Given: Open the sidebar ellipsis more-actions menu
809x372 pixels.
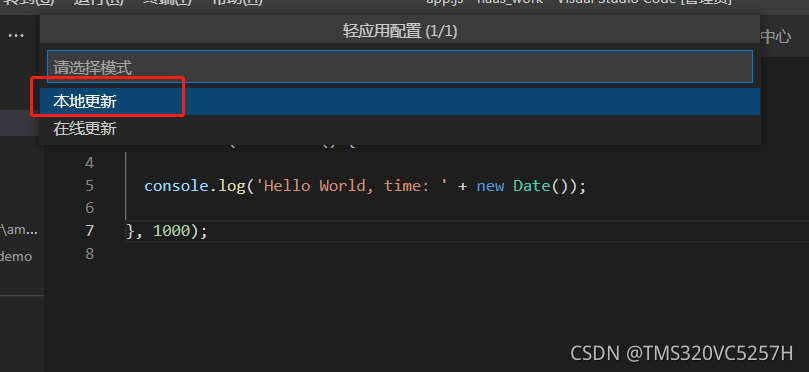Looking at the screenshot, I should [x=16, y=36].
